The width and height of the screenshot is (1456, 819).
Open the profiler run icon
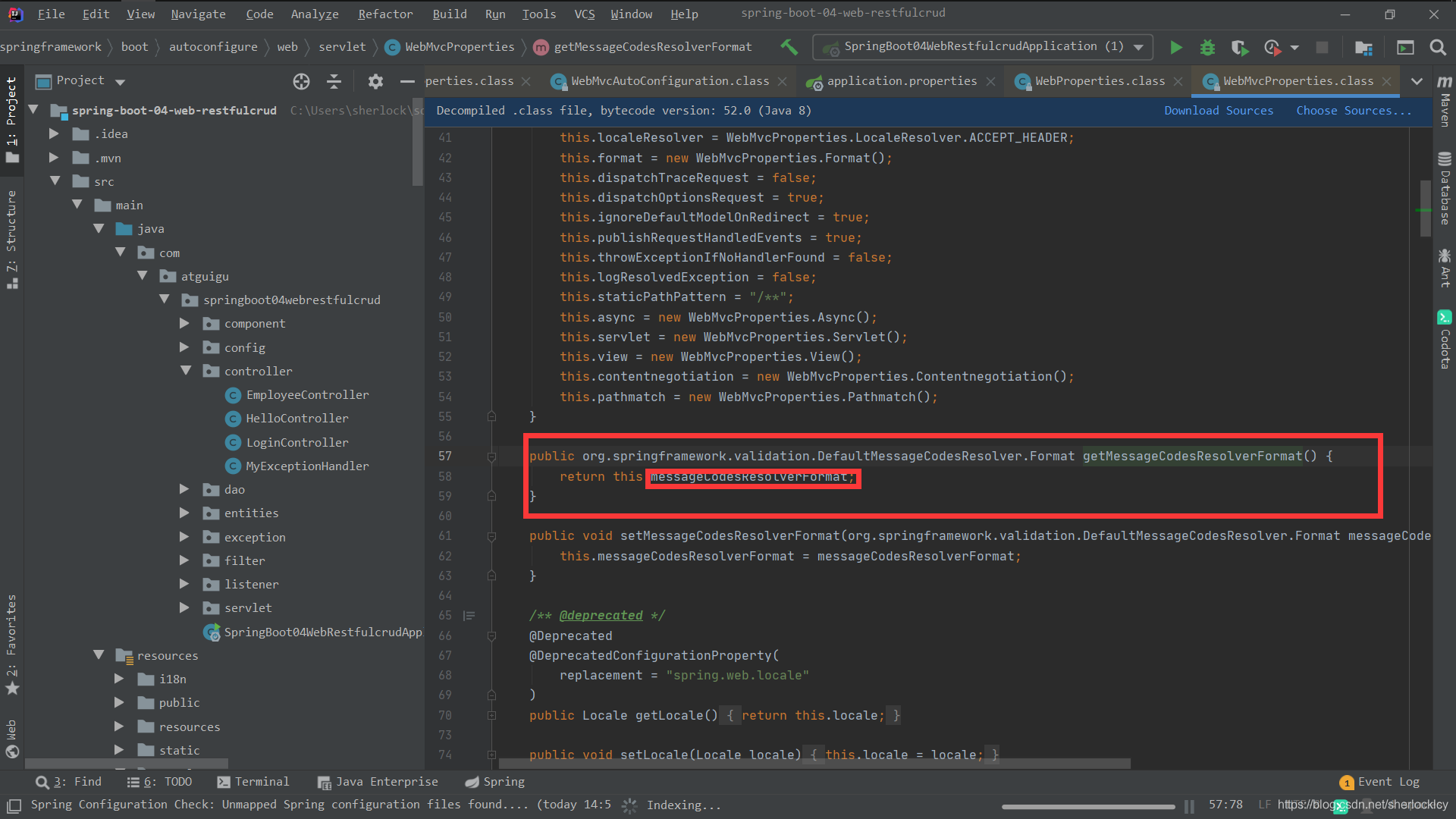[x=1272, y=47]
